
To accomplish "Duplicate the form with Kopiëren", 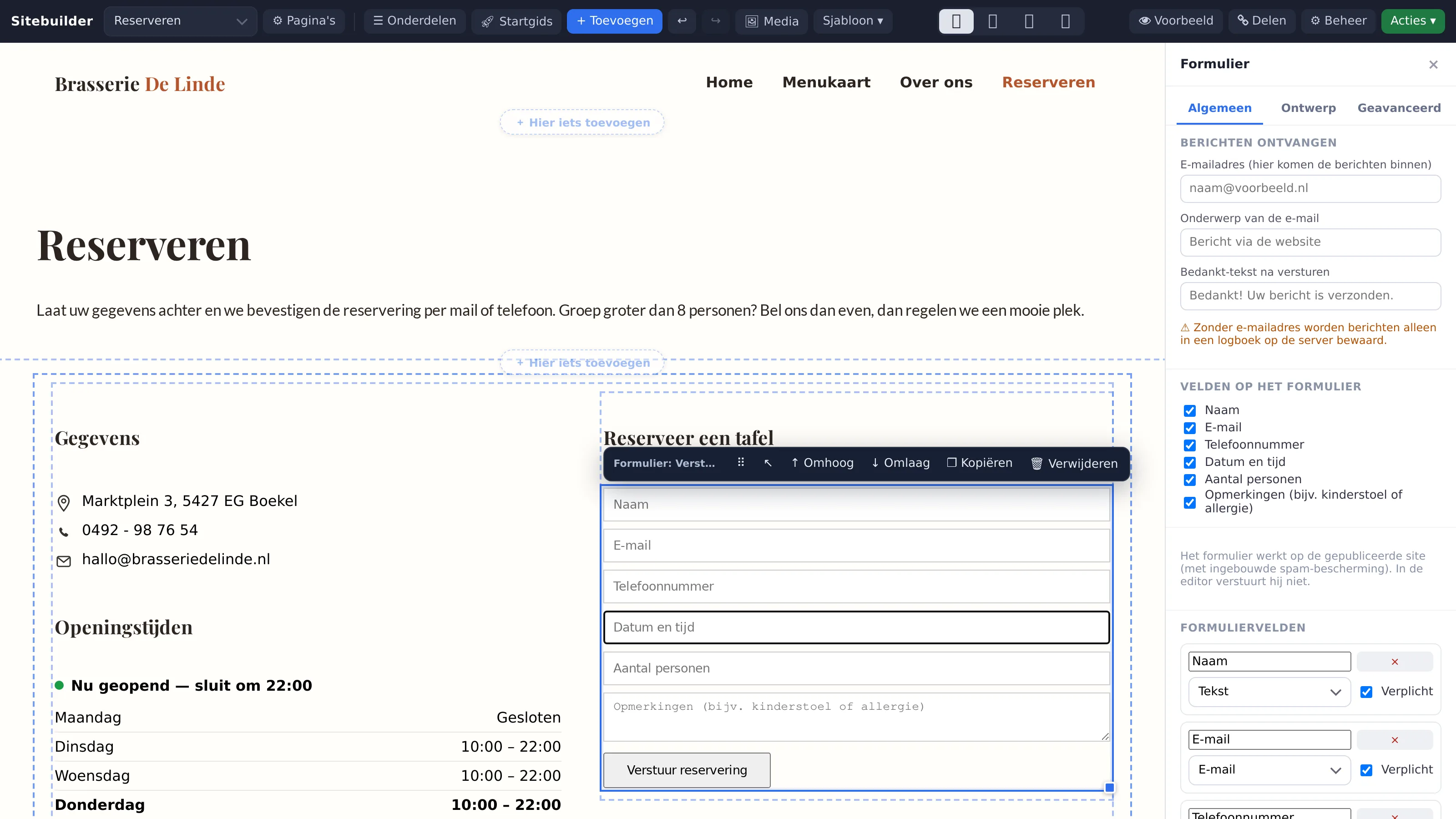I will 980,463.
